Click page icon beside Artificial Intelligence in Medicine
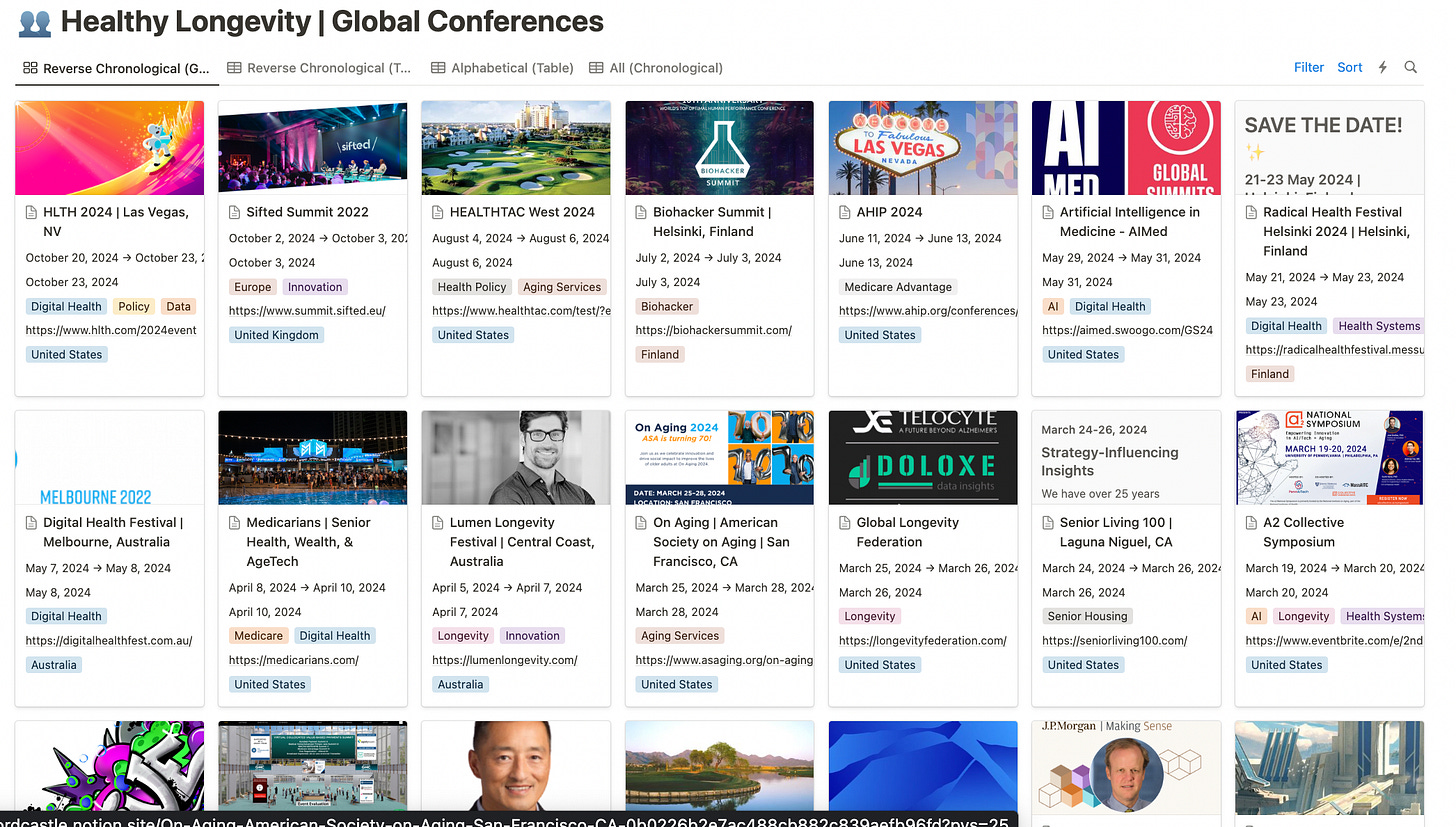1456x827 pixels. point(1049,212)
